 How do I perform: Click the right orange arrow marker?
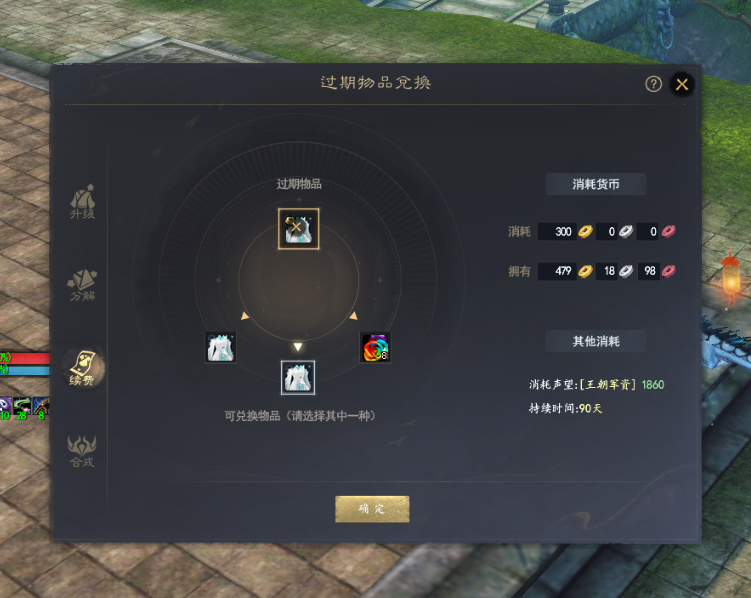tap(353, 316)
